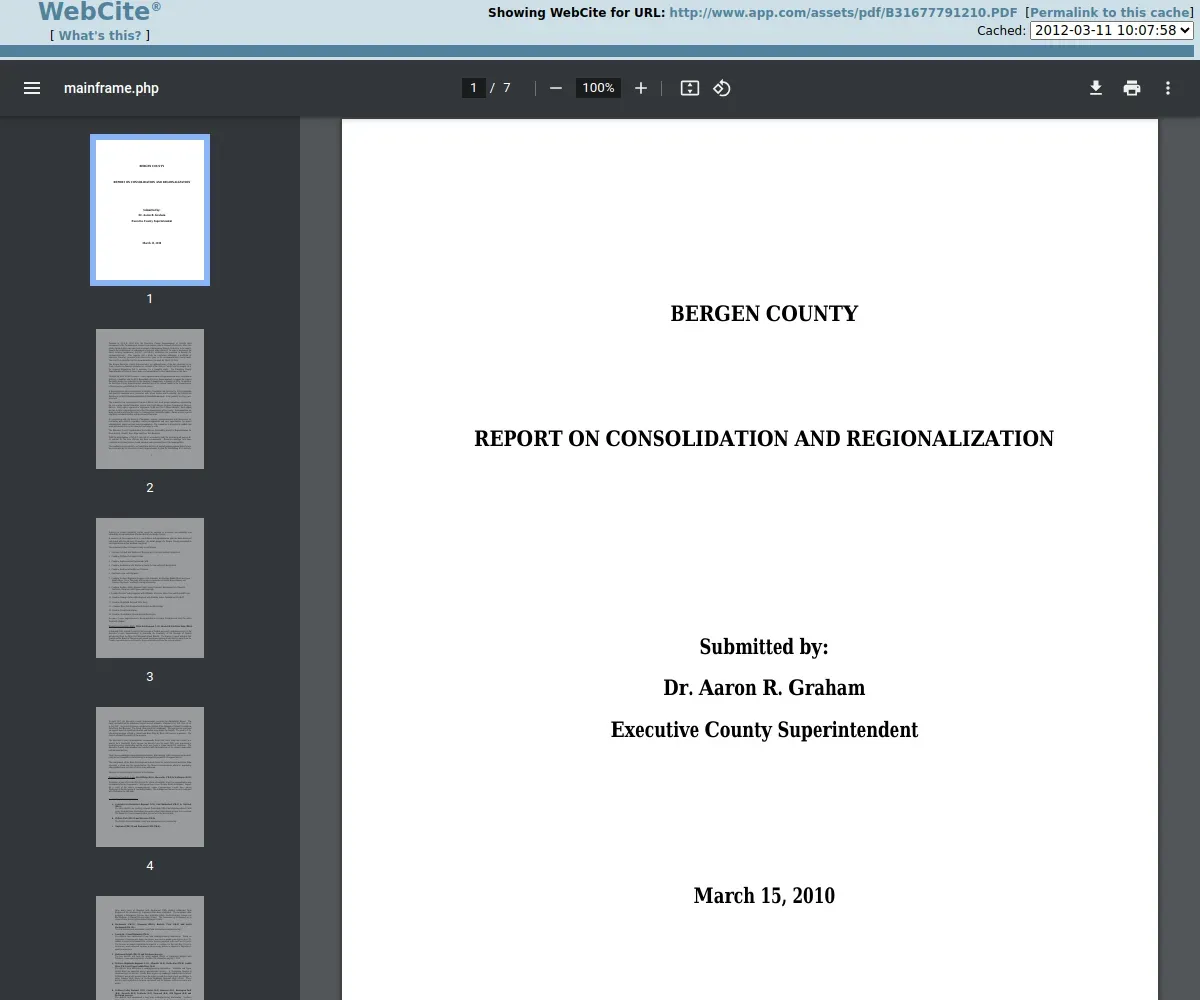Select the fifth page thumbnail

150,948
